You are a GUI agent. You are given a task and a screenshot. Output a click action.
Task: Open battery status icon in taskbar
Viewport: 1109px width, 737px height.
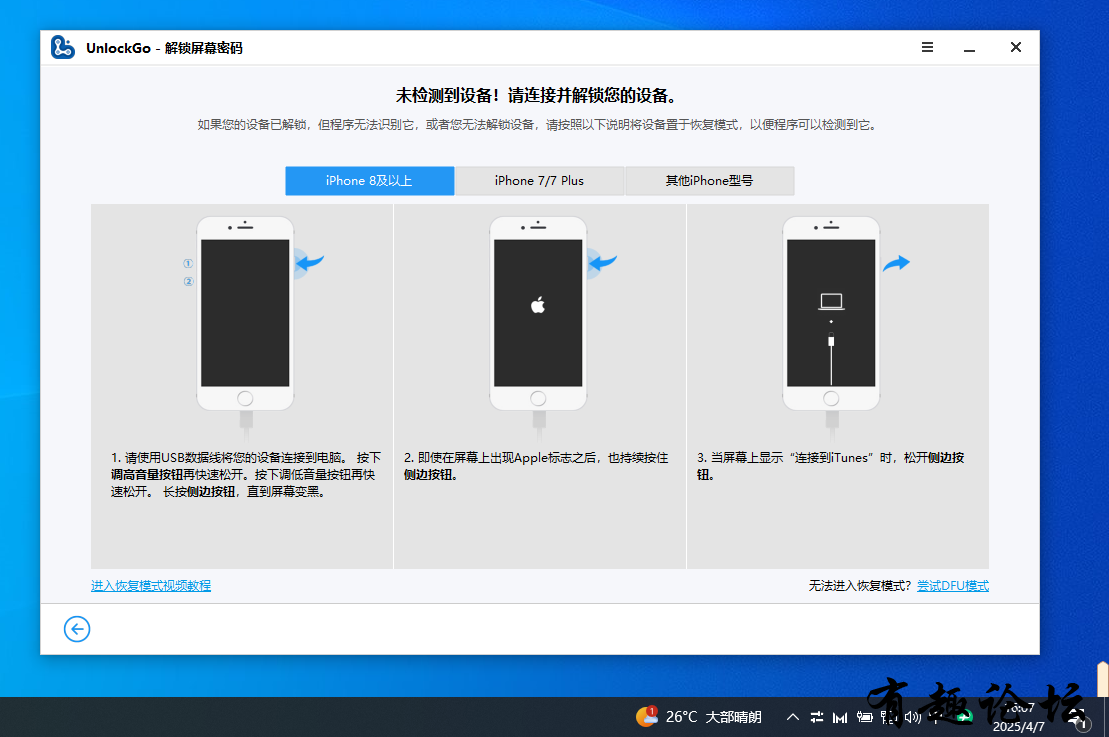[x=864, y=717]
